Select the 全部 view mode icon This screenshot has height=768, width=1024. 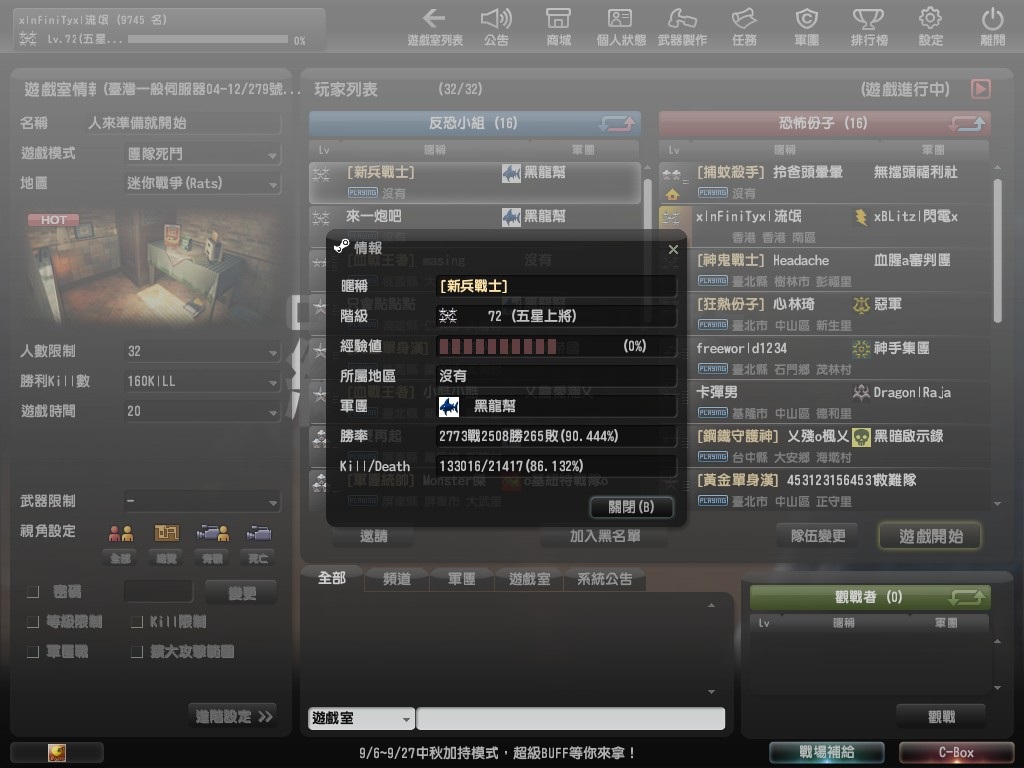[121, 534]
